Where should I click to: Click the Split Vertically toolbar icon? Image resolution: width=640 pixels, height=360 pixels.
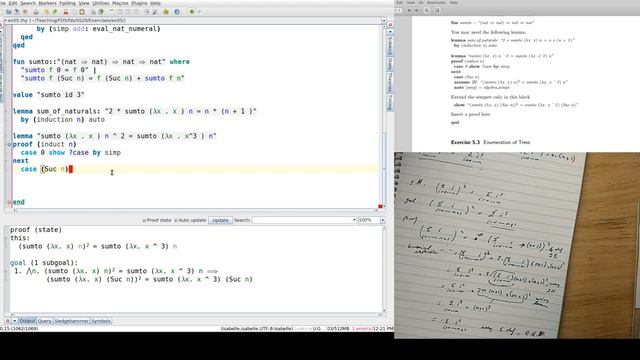[x=136, y=12]
